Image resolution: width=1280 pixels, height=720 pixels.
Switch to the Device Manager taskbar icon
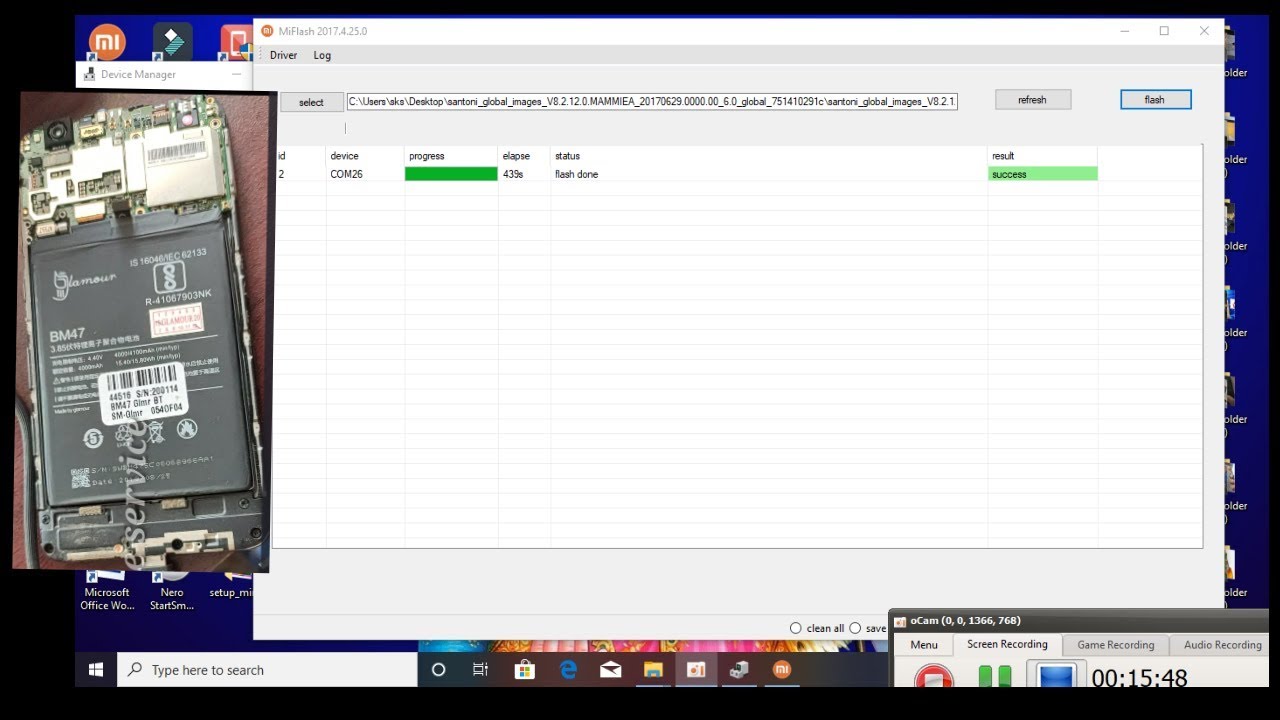[739, 670]
